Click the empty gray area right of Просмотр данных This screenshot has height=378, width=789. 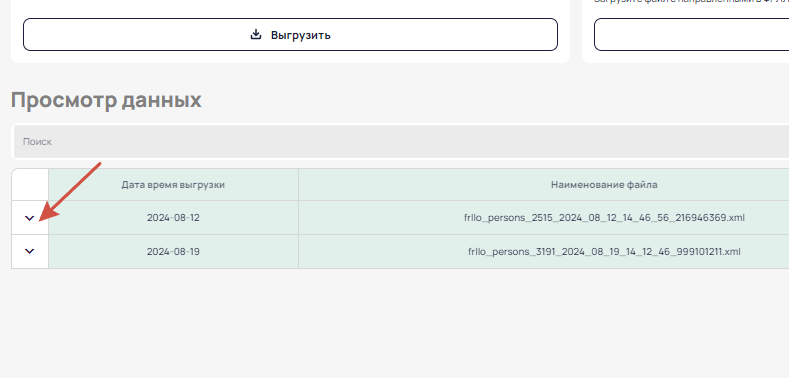point(493,100)
